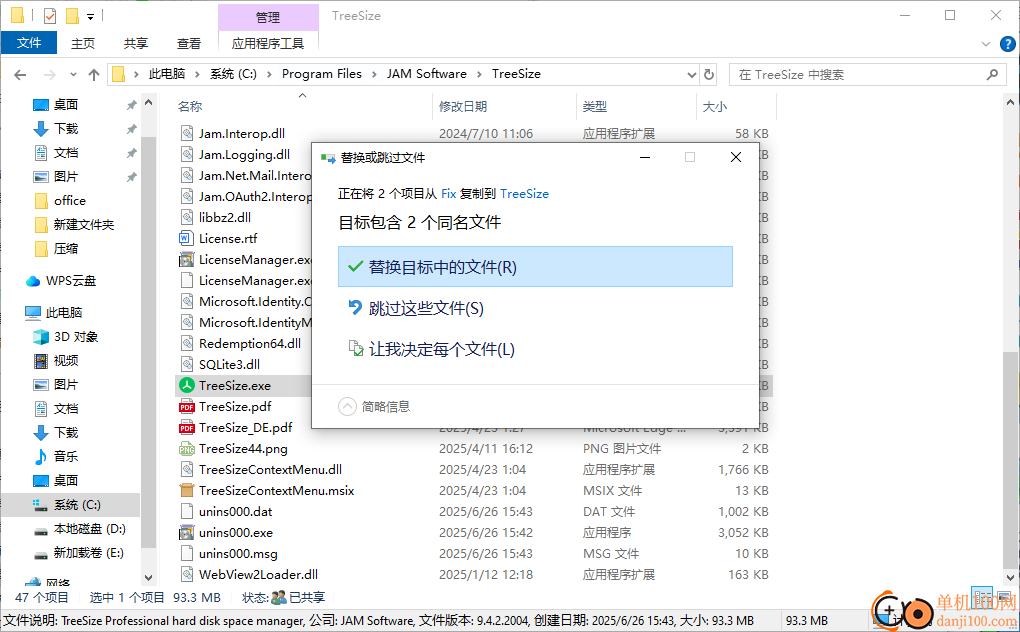Image resolution: width=1020 pixels, height=632 pixels.
Task: Click navigation pane scroll down arrow
Action: pos(148,577)
